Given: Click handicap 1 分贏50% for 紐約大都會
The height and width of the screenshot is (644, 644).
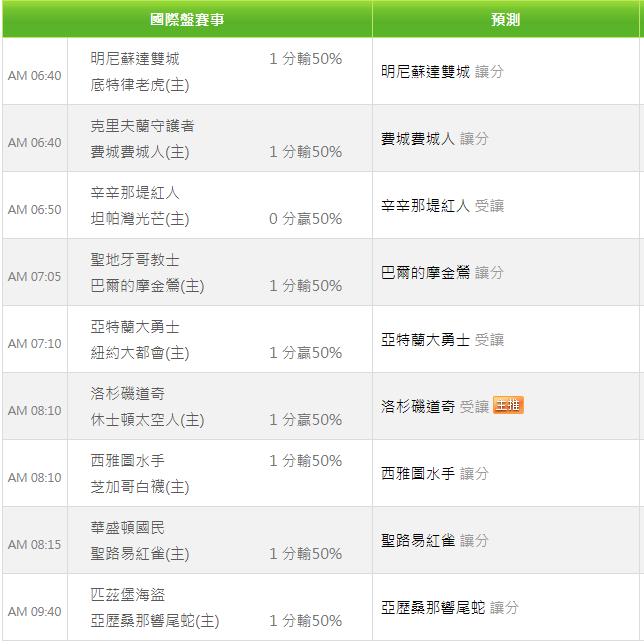Looking at the screenshot, I should coord(306,352).
